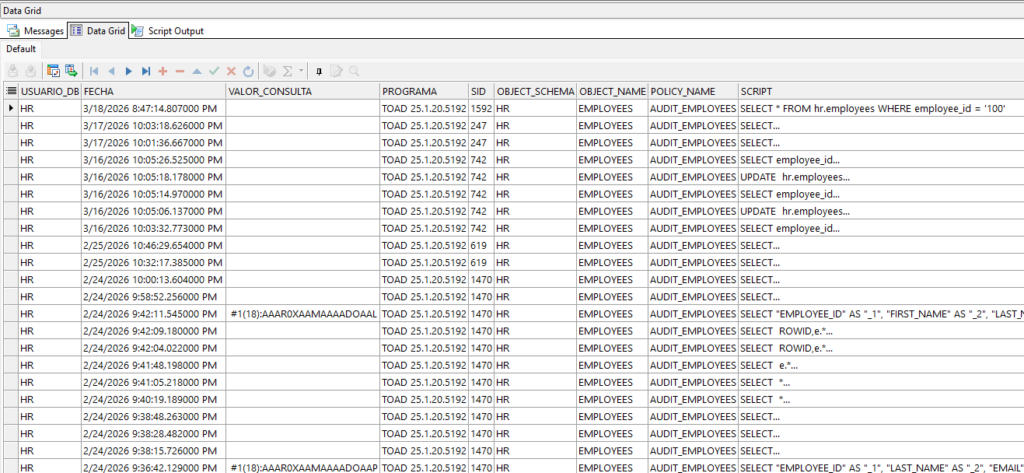Click the SID column header
Viewport: 1024px width, 473px height.
(480, 91)
